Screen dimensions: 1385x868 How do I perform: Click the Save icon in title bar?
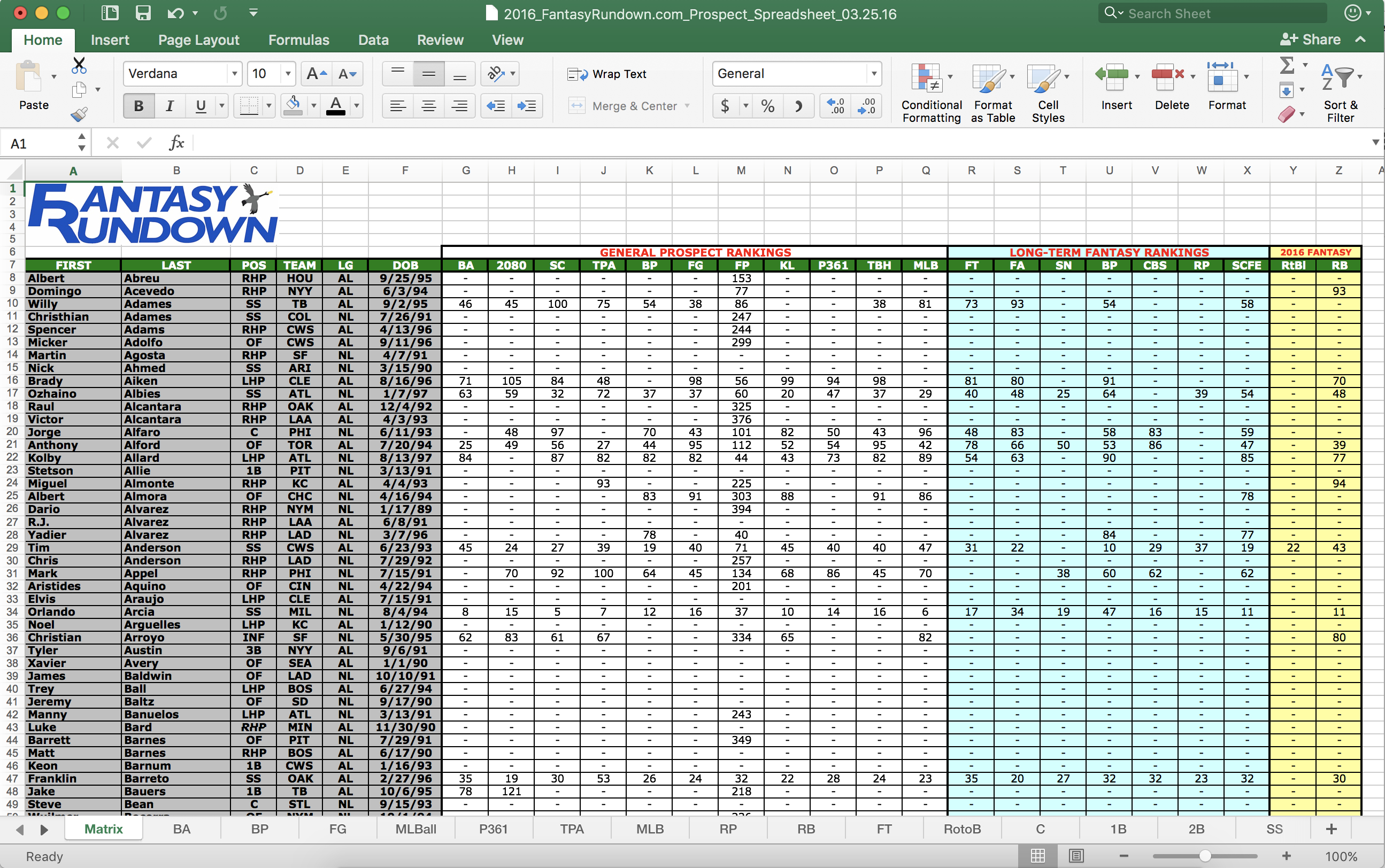point(143,13)
